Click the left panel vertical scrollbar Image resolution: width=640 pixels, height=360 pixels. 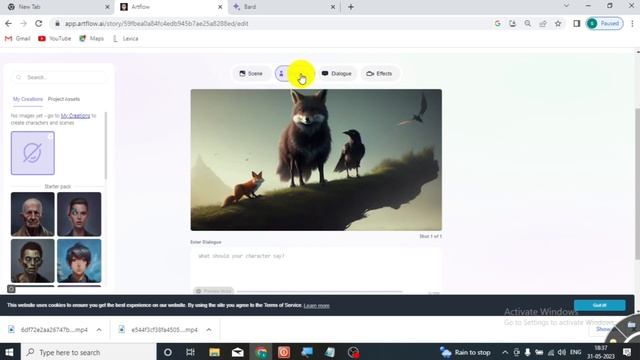(106, 146)
